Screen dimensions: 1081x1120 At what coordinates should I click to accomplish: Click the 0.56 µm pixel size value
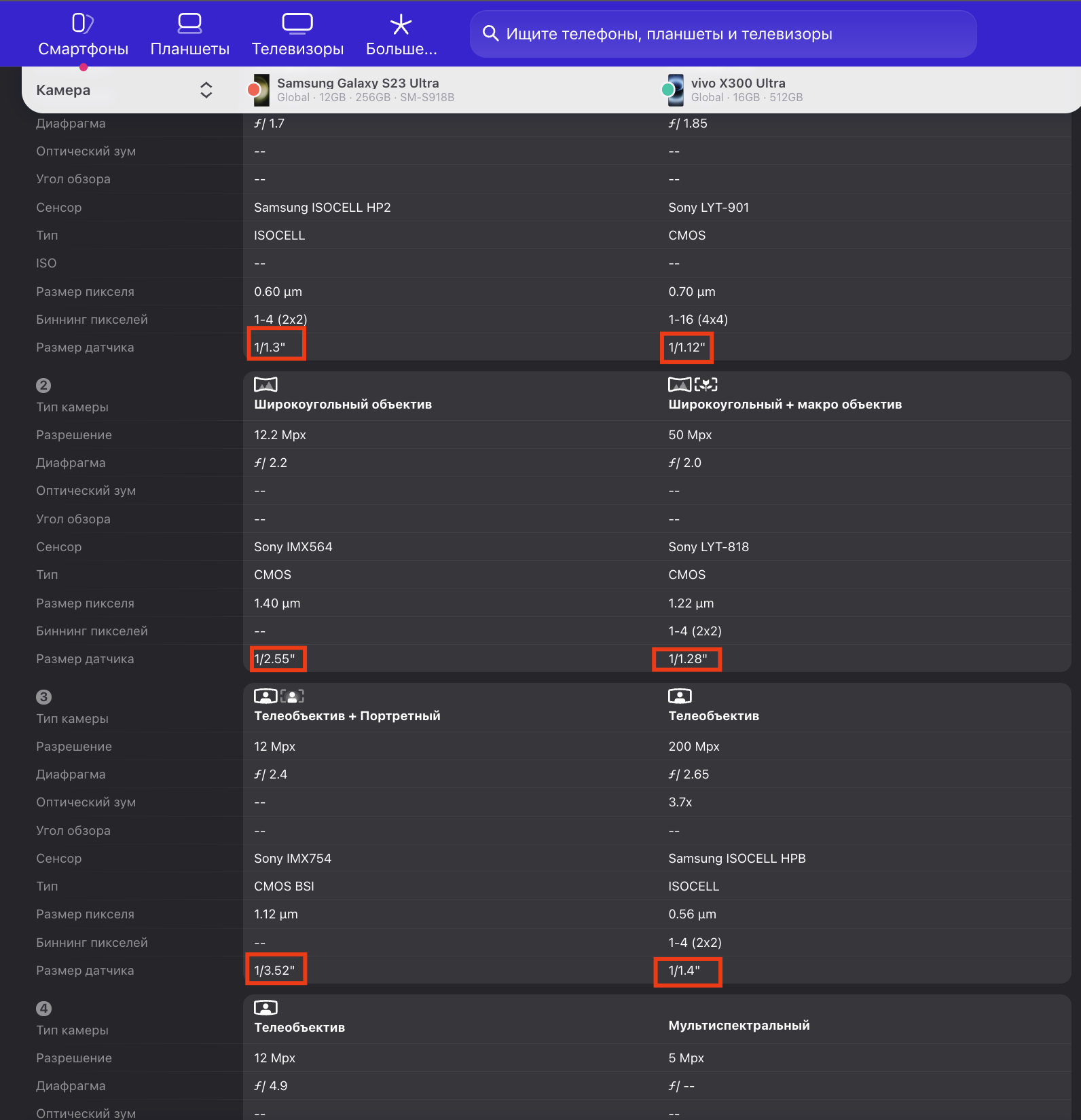pyautogui.click(x=692, y=914)
